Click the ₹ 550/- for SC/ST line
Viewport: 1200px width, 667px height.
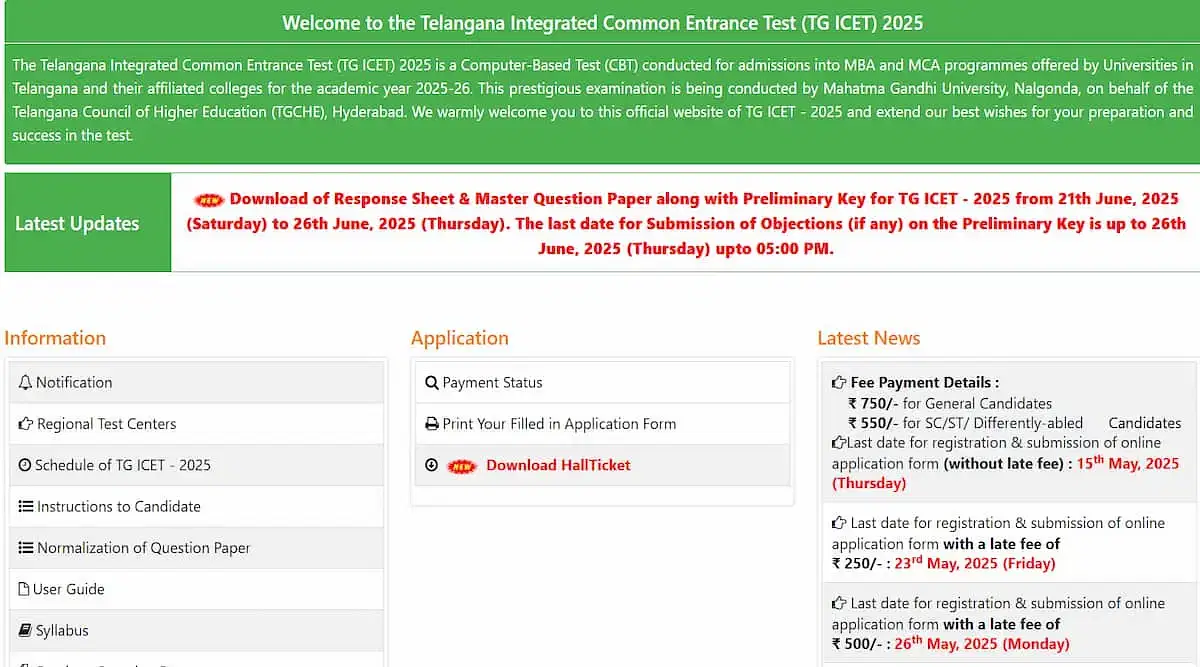(1014, 423)
